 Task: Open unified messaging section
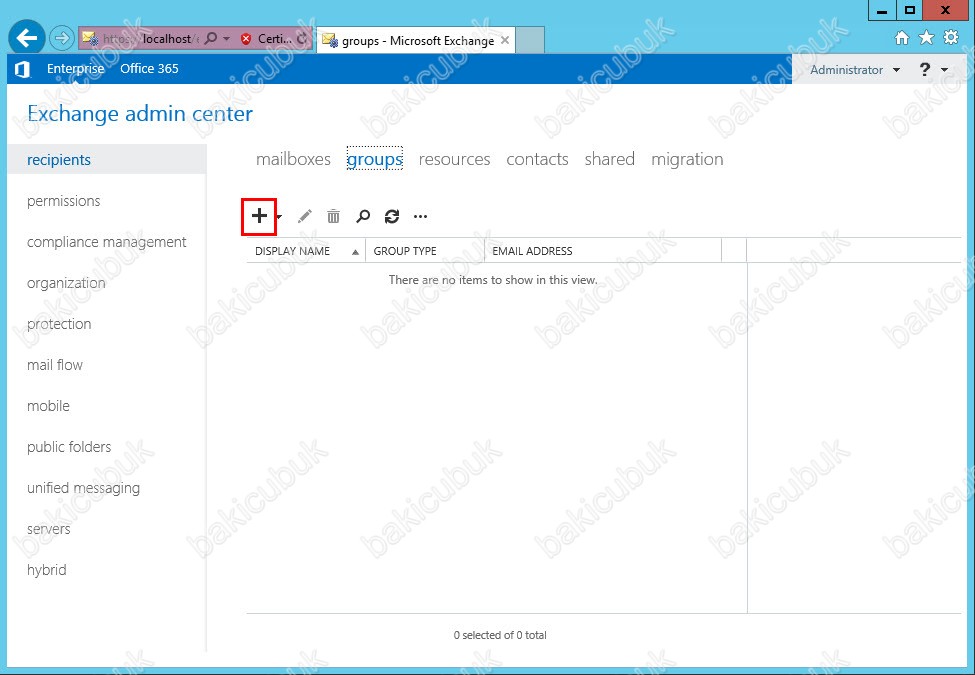click(x=83, y=488)
